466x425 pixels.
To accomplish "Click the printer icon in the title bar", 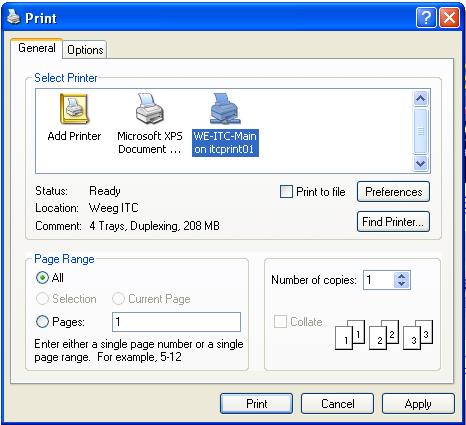I will point(14,17).
